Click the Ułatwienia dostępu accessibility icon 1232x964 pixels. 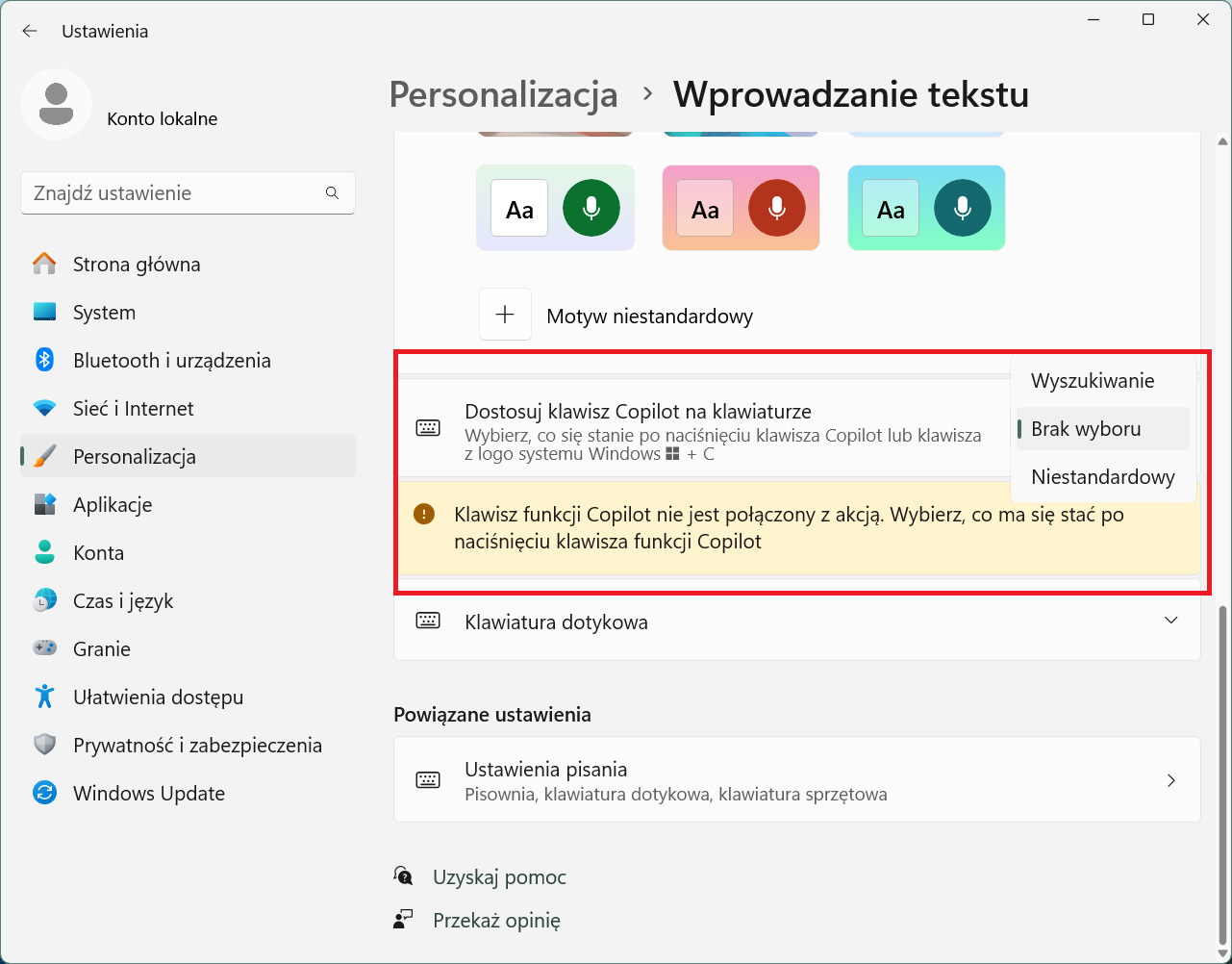[44, 697]
